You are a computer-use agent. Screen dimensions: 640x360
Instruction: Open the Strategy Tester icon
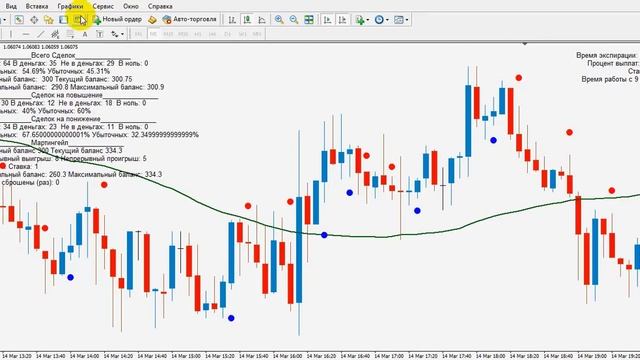click(x=79, y=19)
